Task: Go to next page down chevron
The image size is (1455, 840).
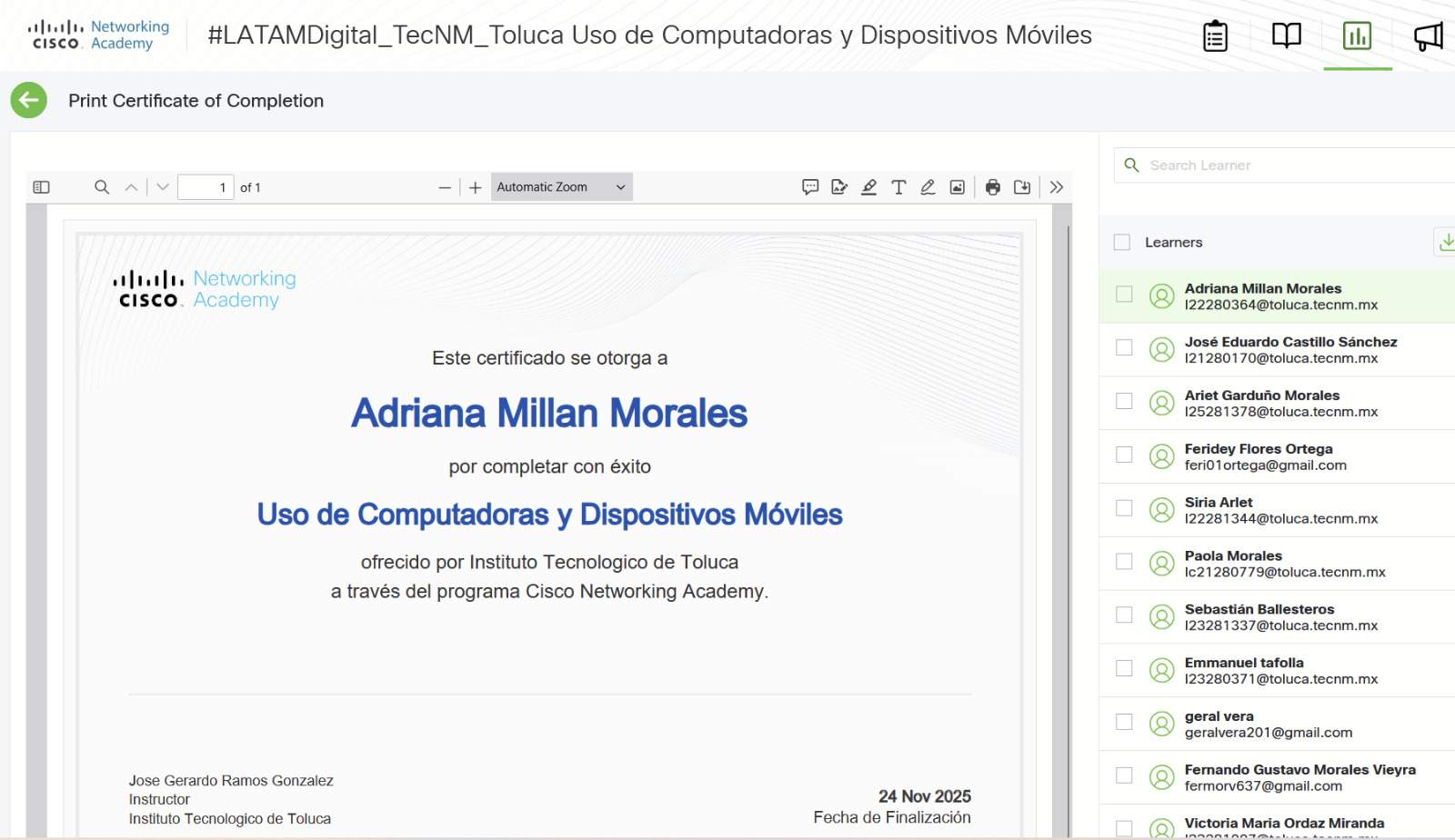Action: 163,187
